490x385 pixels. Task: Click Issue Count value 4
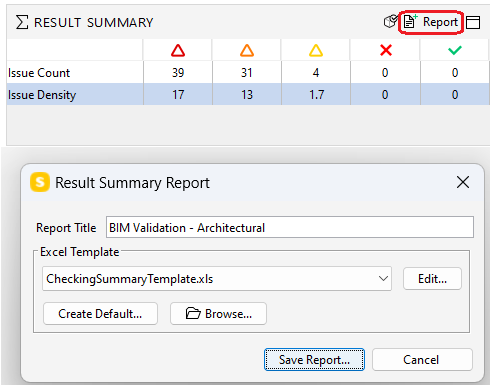tap(316, 73)
